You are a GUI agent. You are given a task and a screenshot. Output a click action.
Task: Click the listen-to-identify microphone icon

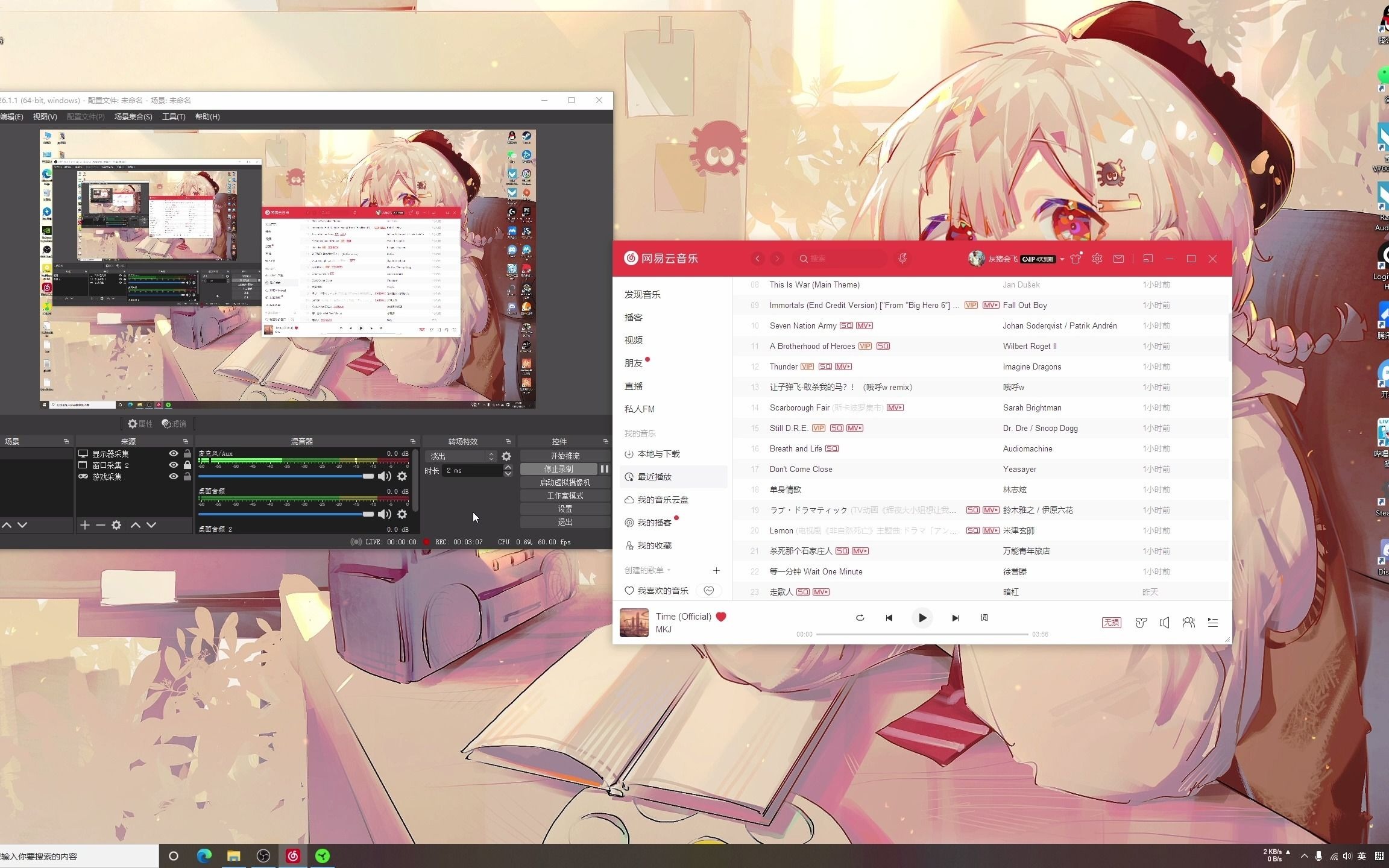902,259
